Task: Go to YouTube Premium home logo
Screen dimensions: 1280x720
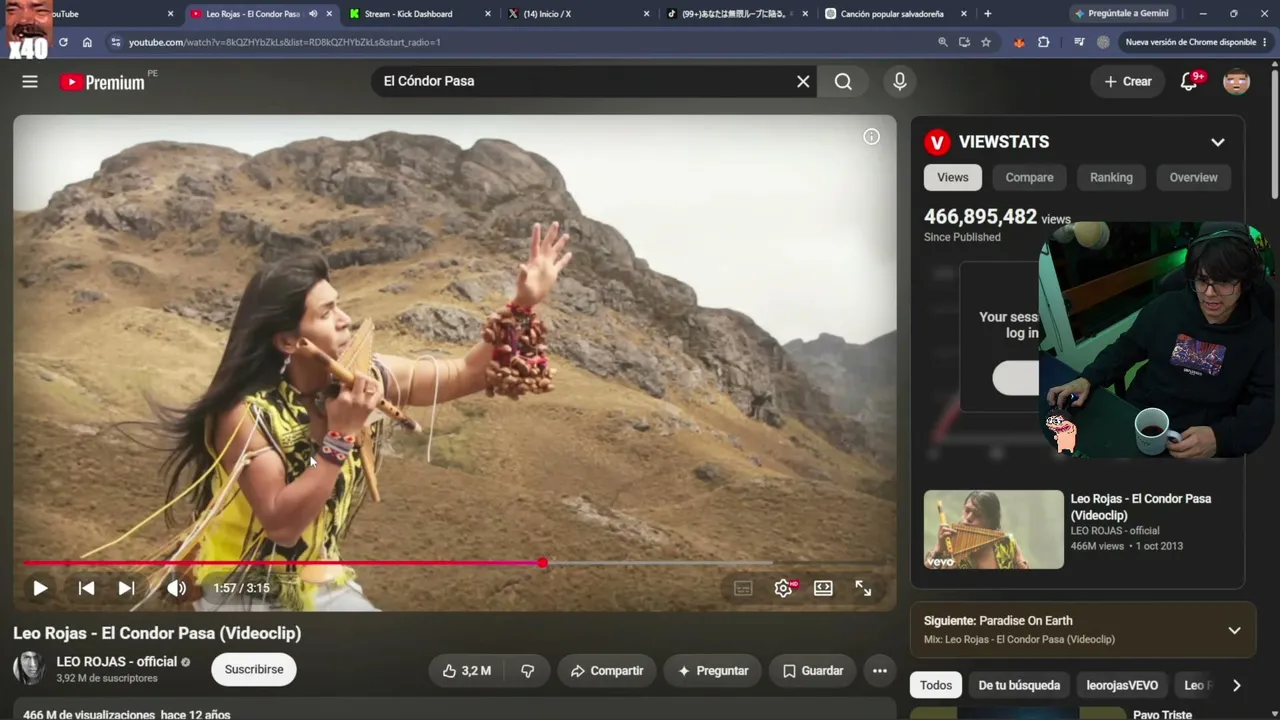Action: [x=103, y=82]
